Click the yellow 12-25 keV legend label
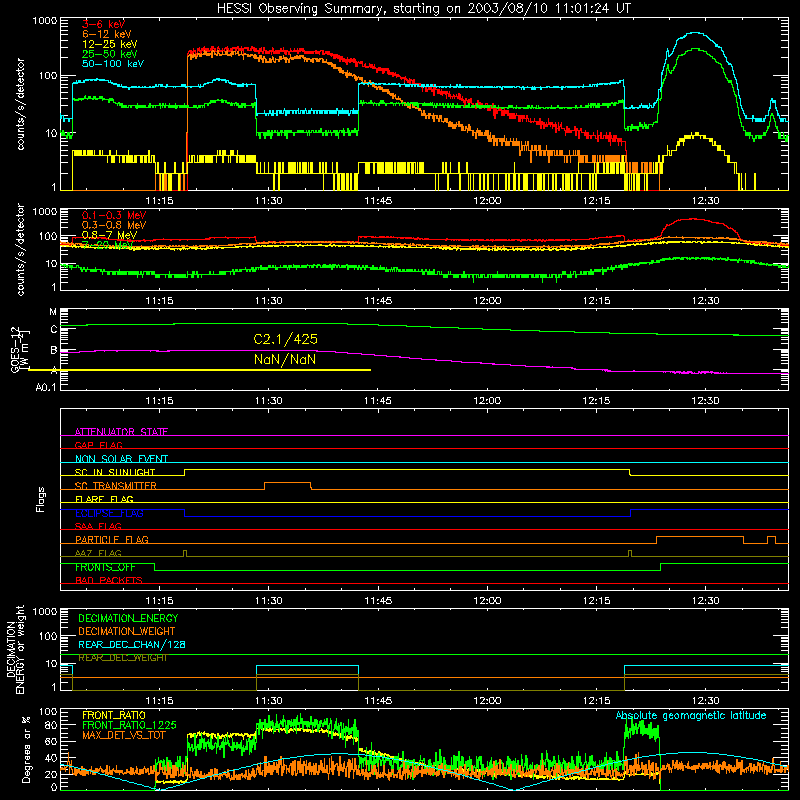 110,44
